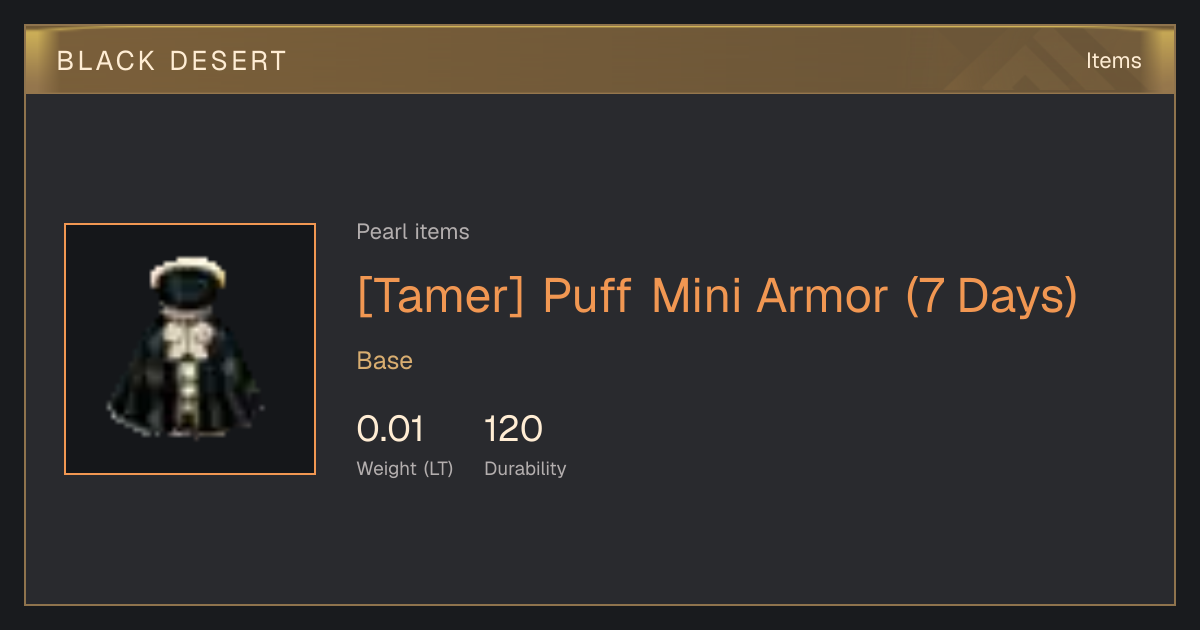The image size is (1200, 630).
Task: Click the gold header banner center
Action: click(600, 60)
